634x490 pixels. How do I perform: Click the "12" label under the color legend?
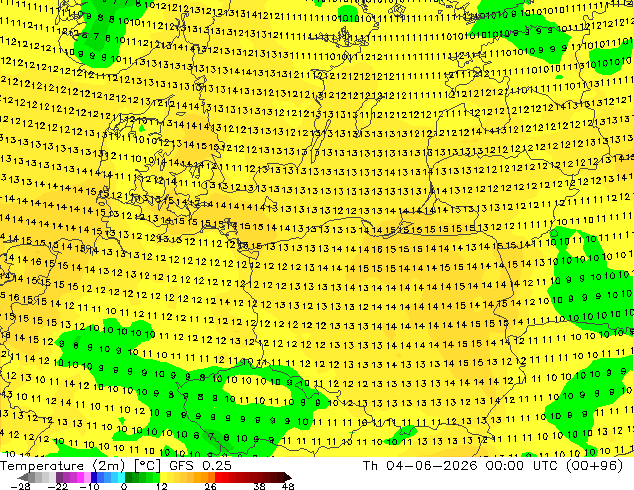[x=162, y=487]
